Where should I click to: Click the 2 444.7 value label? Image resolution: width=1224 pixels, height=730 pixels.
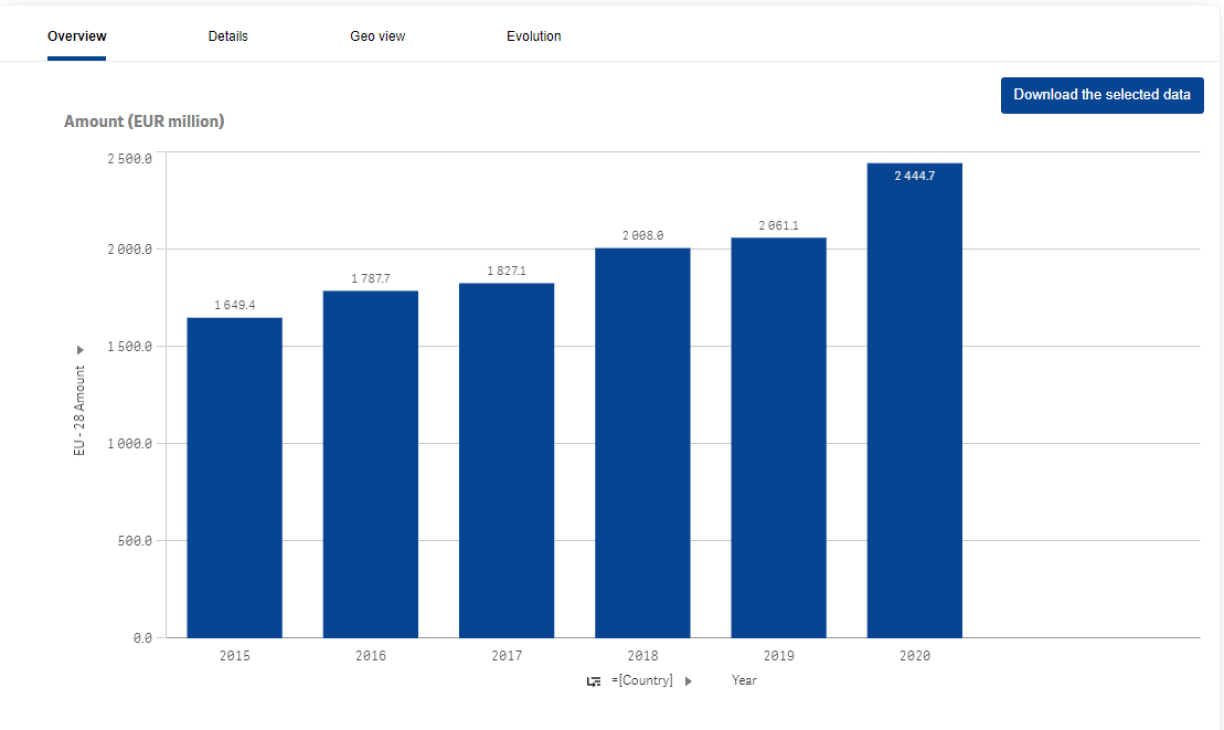click(x=914, y=176)
